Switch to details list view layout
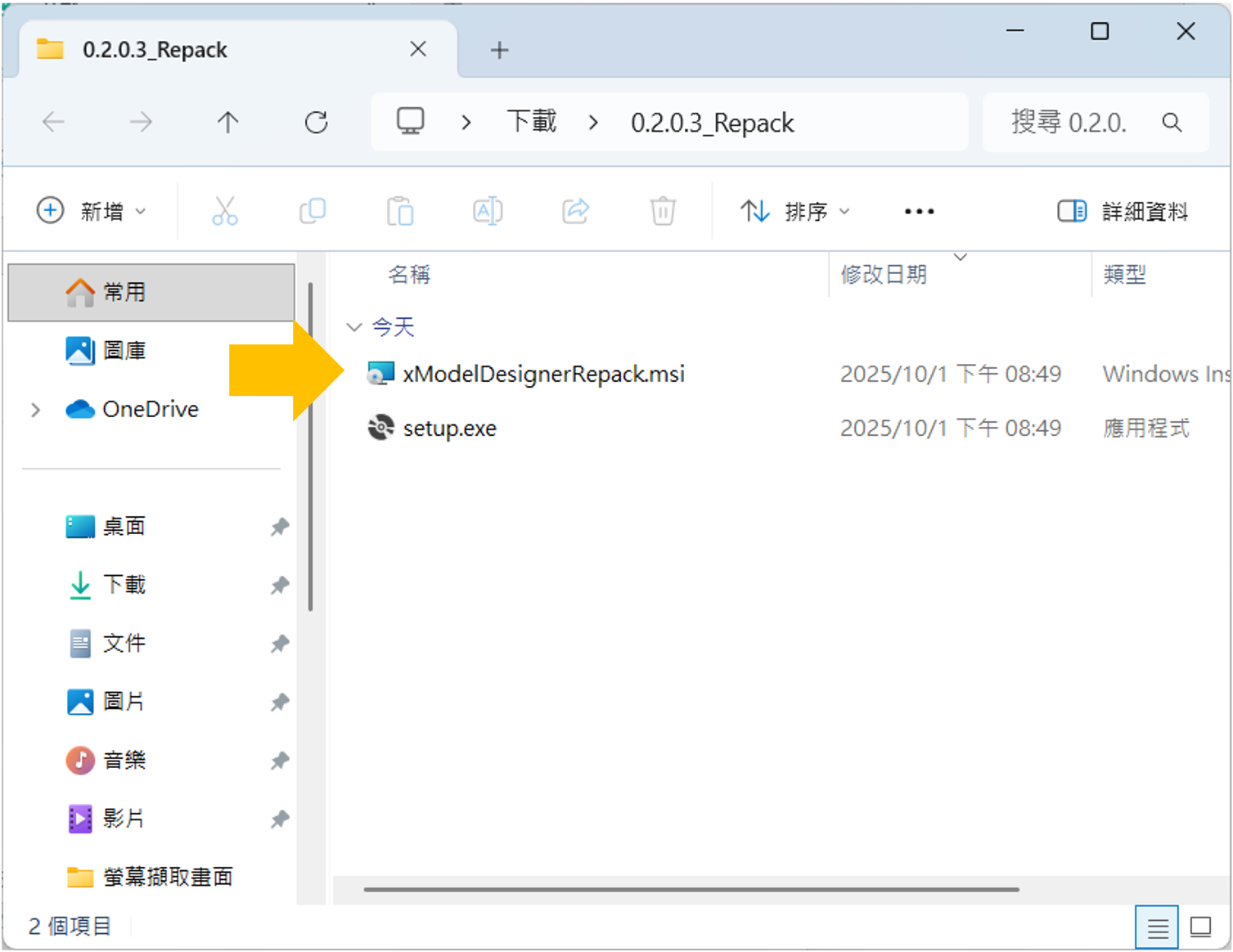Image resolution: width=1233 pixels, height=952 pixels. pyautogui.click(x=1157, y=927)
